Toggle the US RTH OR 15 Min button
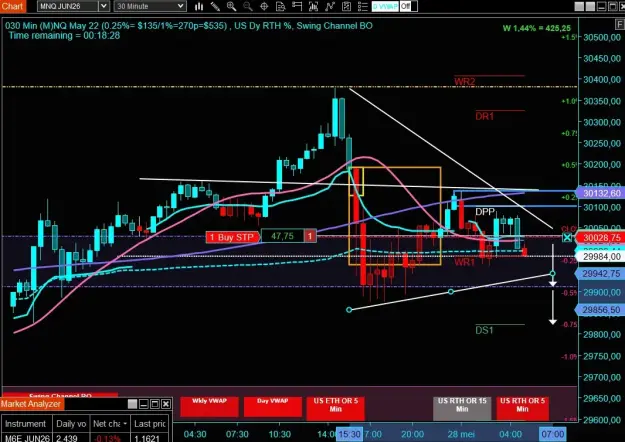Screen dimensions: 625x442 pos(462,408)
